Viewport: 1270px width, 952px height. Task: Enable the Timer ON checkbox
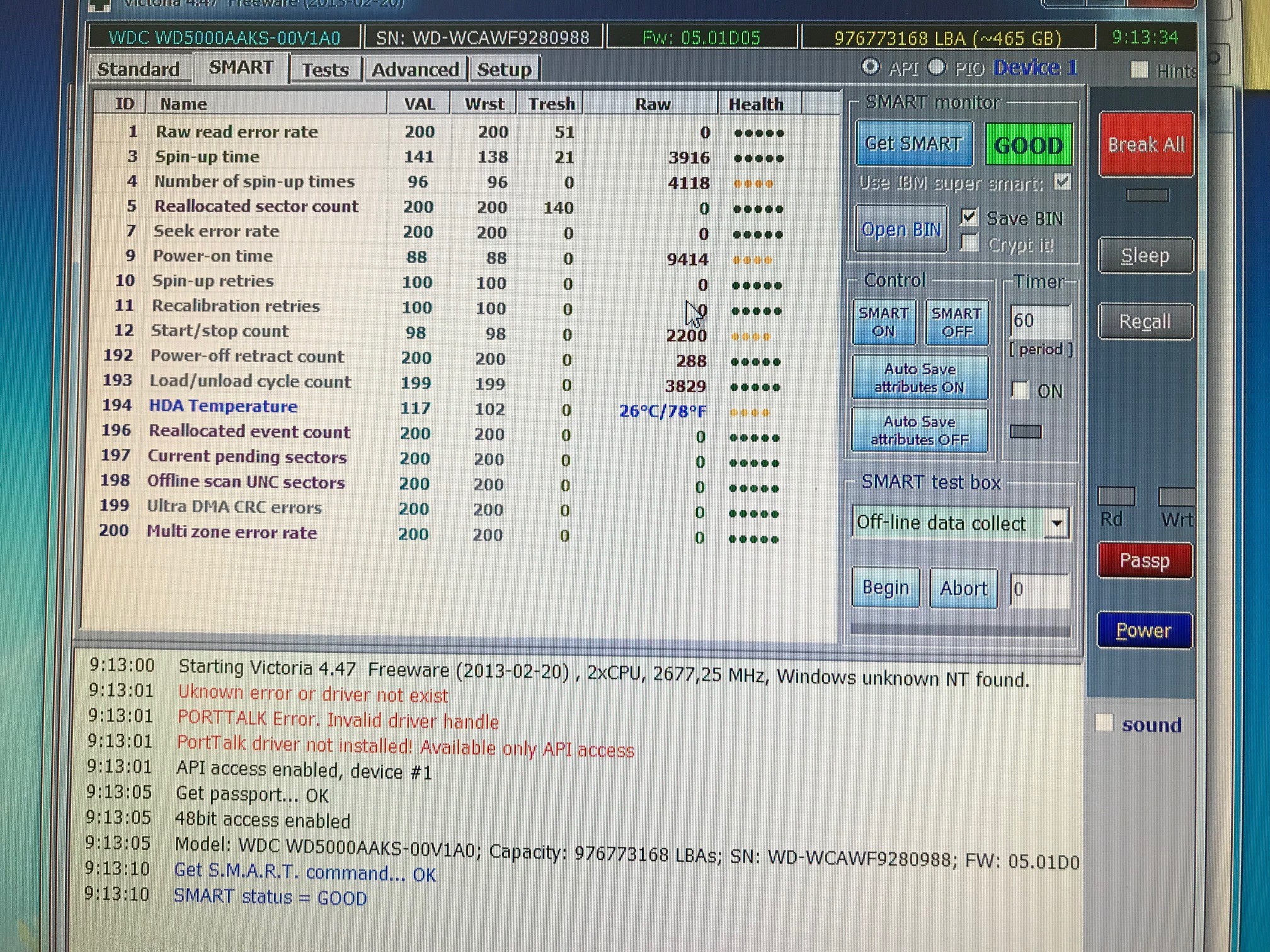[1020, 390]
